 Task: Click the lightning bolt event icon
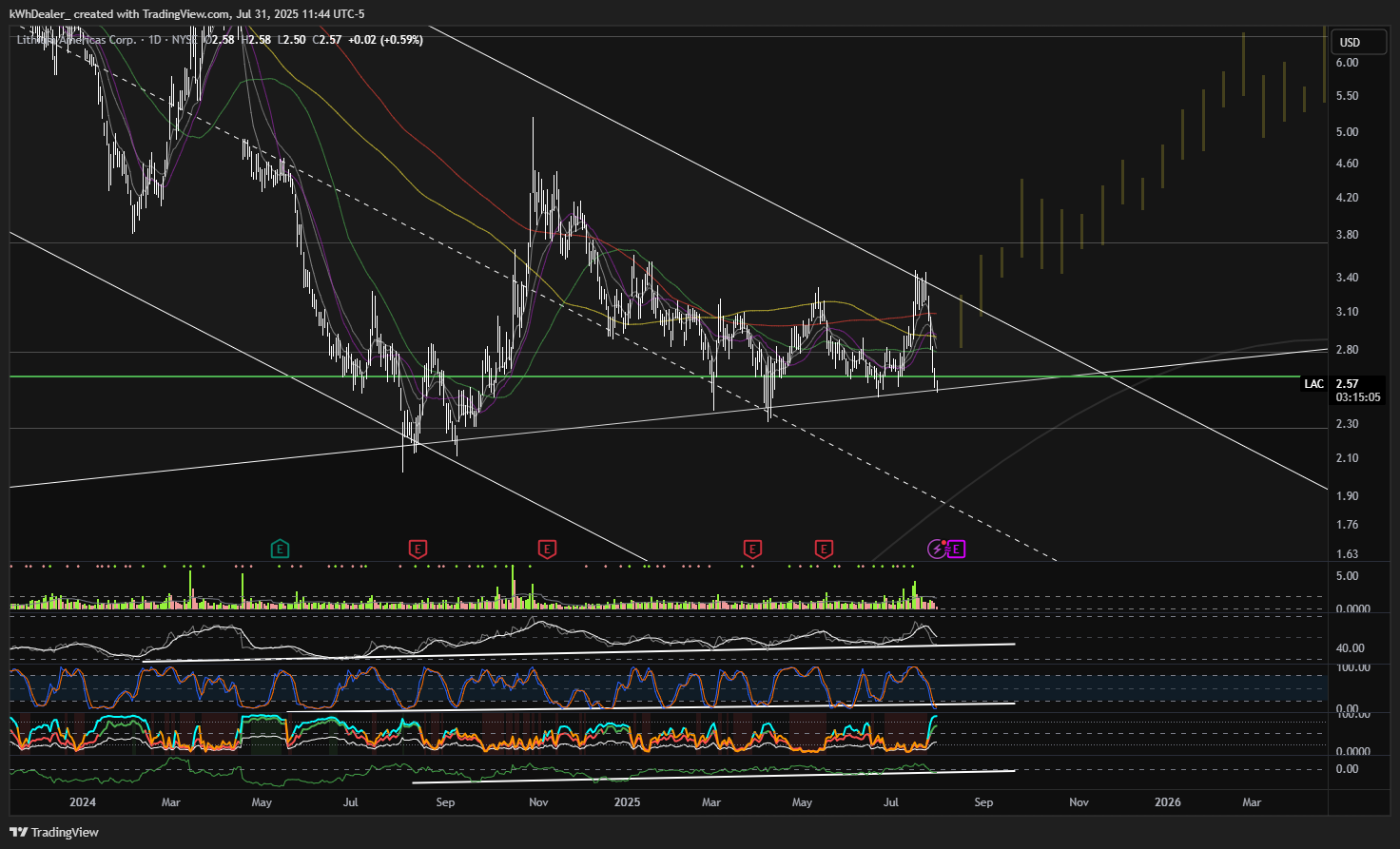pyautogui.click(x=937, y=549)
